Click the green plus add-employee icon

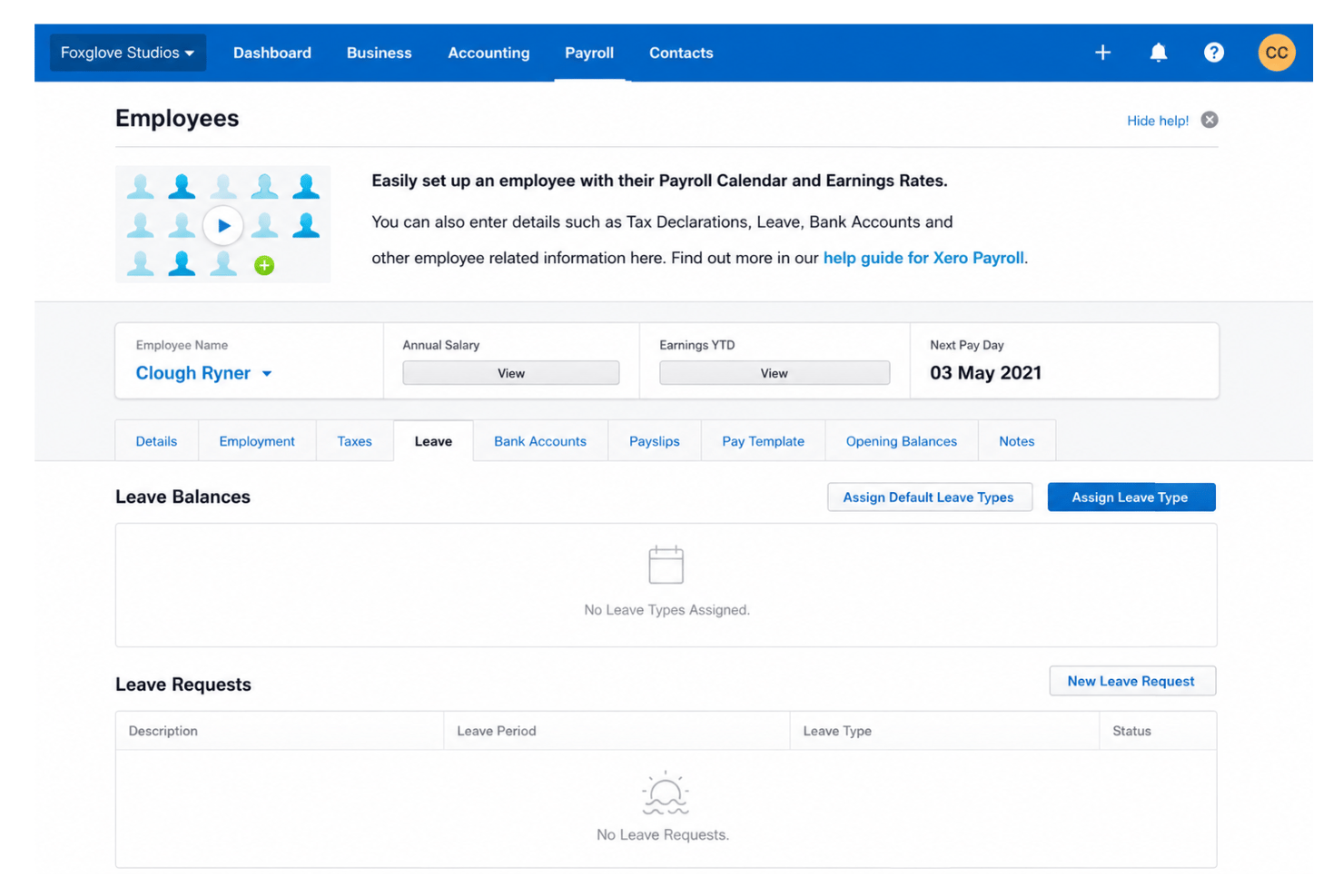(264, 266)
